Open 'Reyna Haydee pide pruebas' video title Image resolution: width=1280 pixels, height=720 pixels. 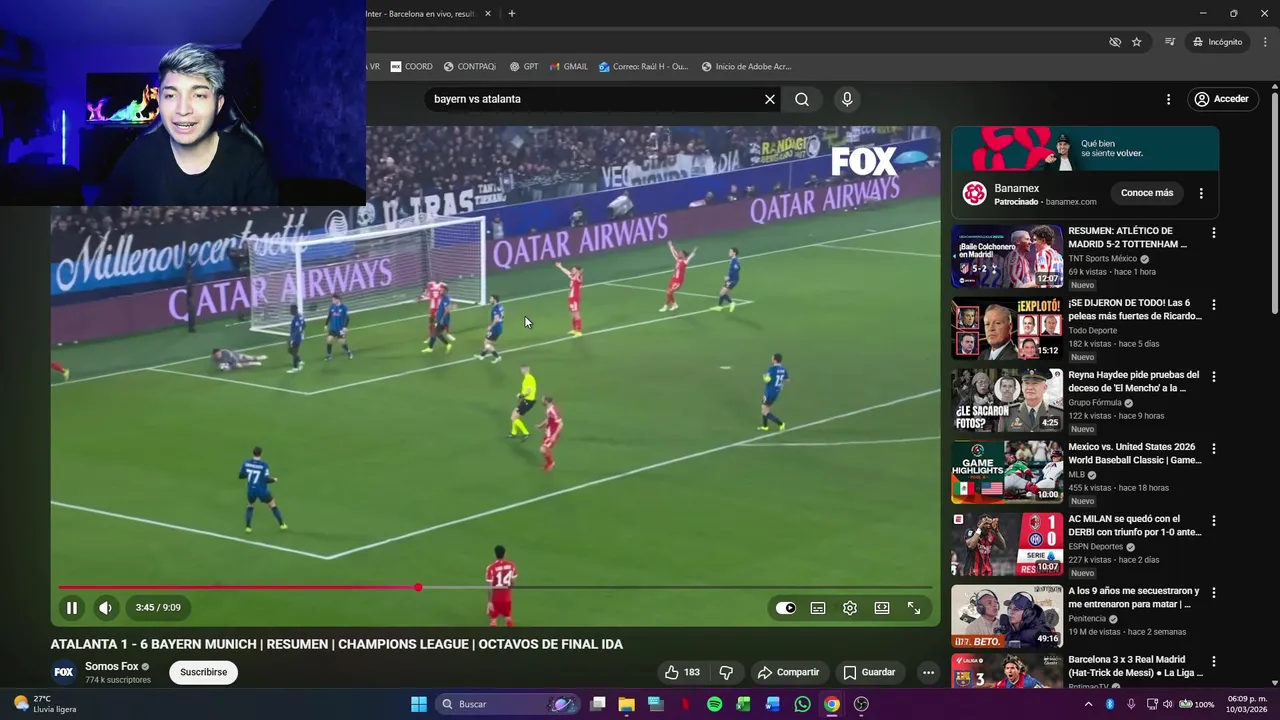(1133, 381)
